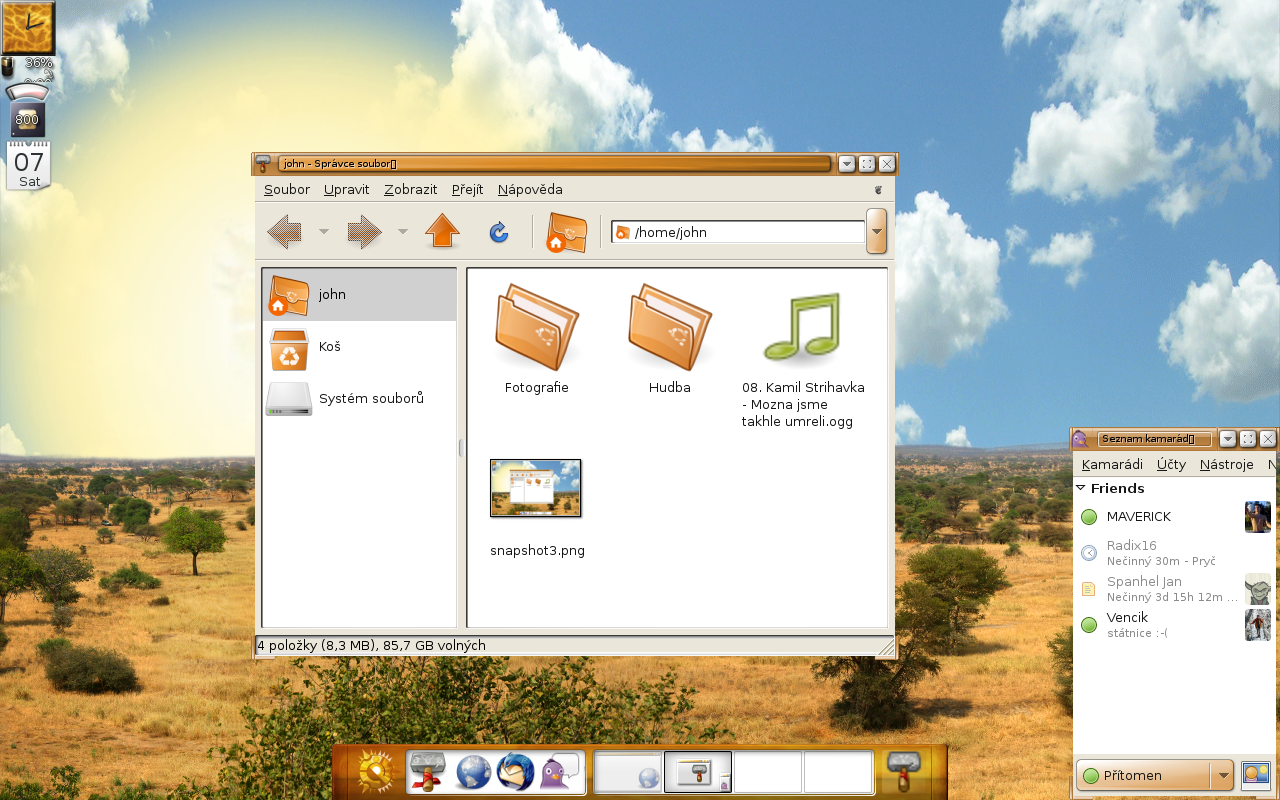The width and height of the screenshot is (1280, 800).
Task: Open the forward history dropdown arrow
Action: pyautogui.click(x=402, y=232)
